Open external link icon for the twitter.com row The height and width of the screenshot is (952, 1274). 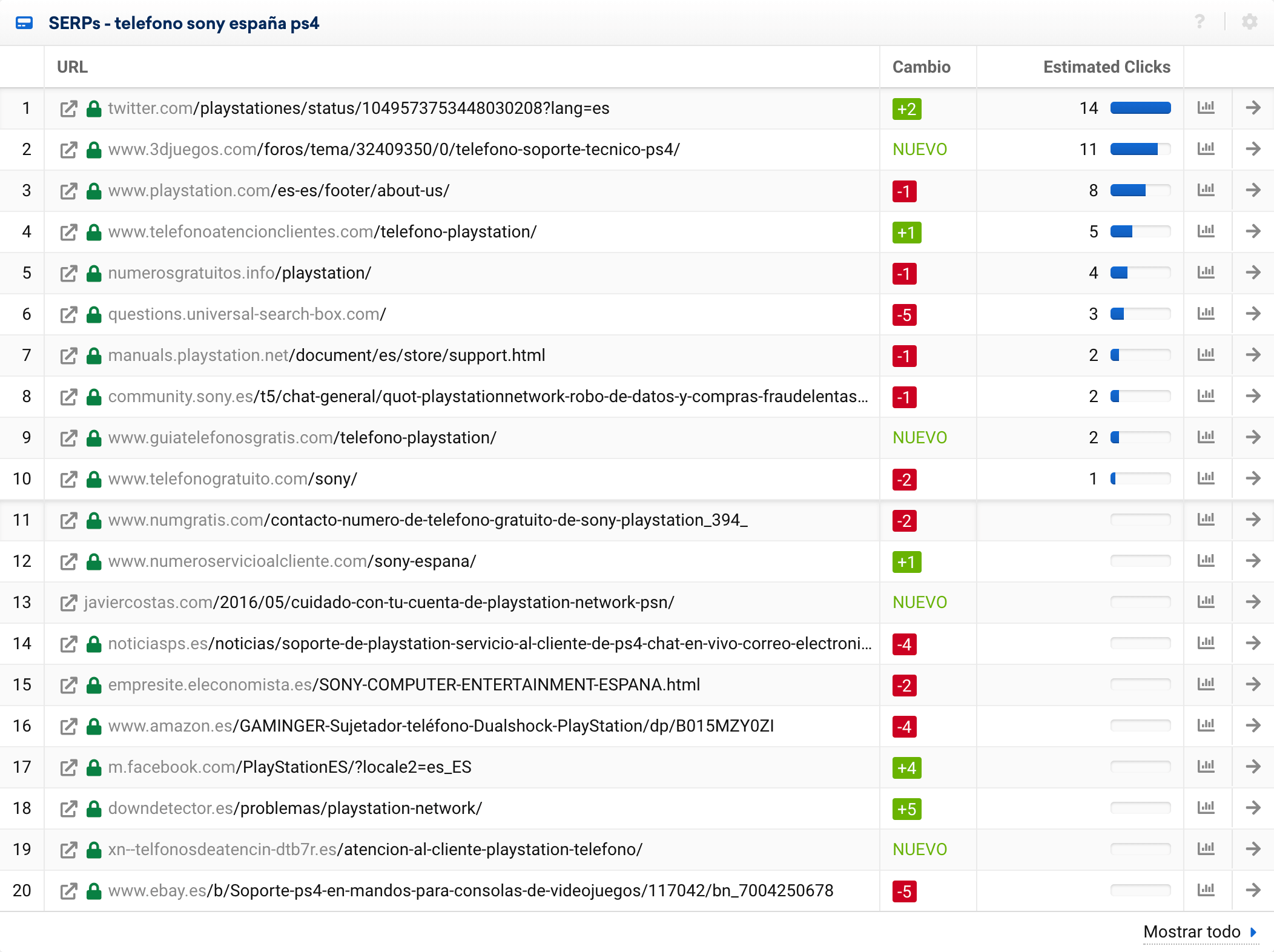click(x=68, y=108)
